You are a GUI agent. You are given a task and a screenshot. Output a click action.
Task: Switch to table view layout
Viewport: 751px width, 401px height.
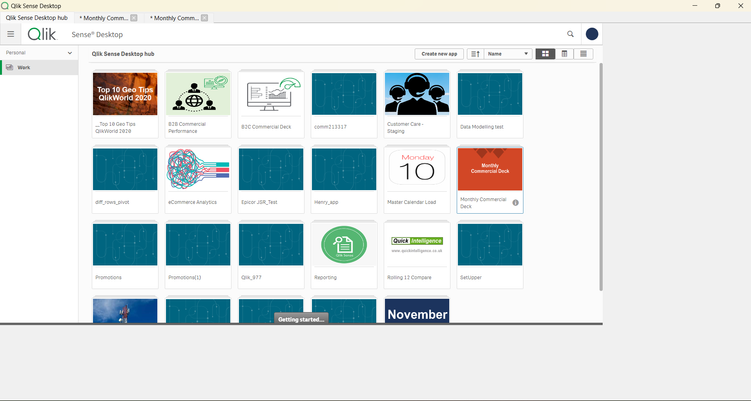(x=564, y=54)
